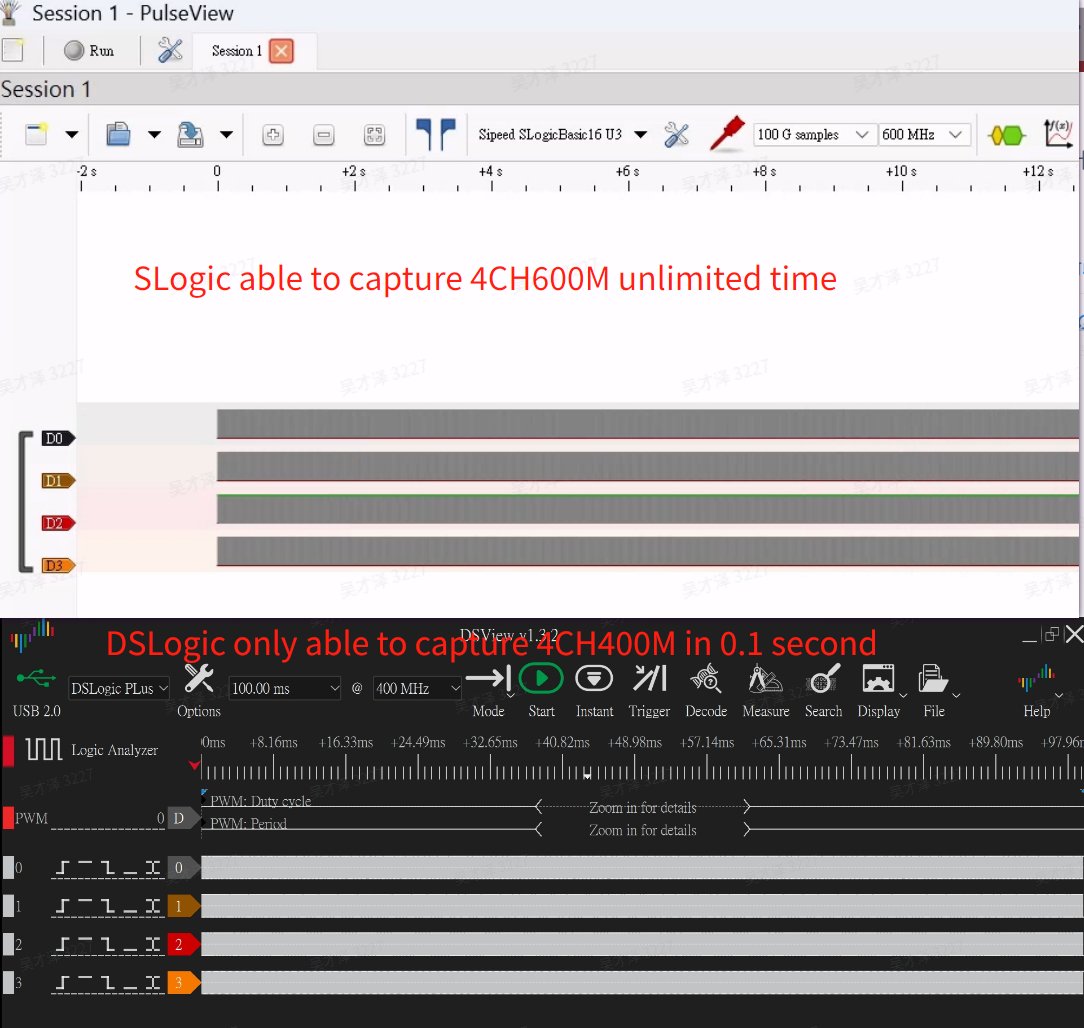
Task: Click the channel 3 orange index badge
Action: pos(183,982)
